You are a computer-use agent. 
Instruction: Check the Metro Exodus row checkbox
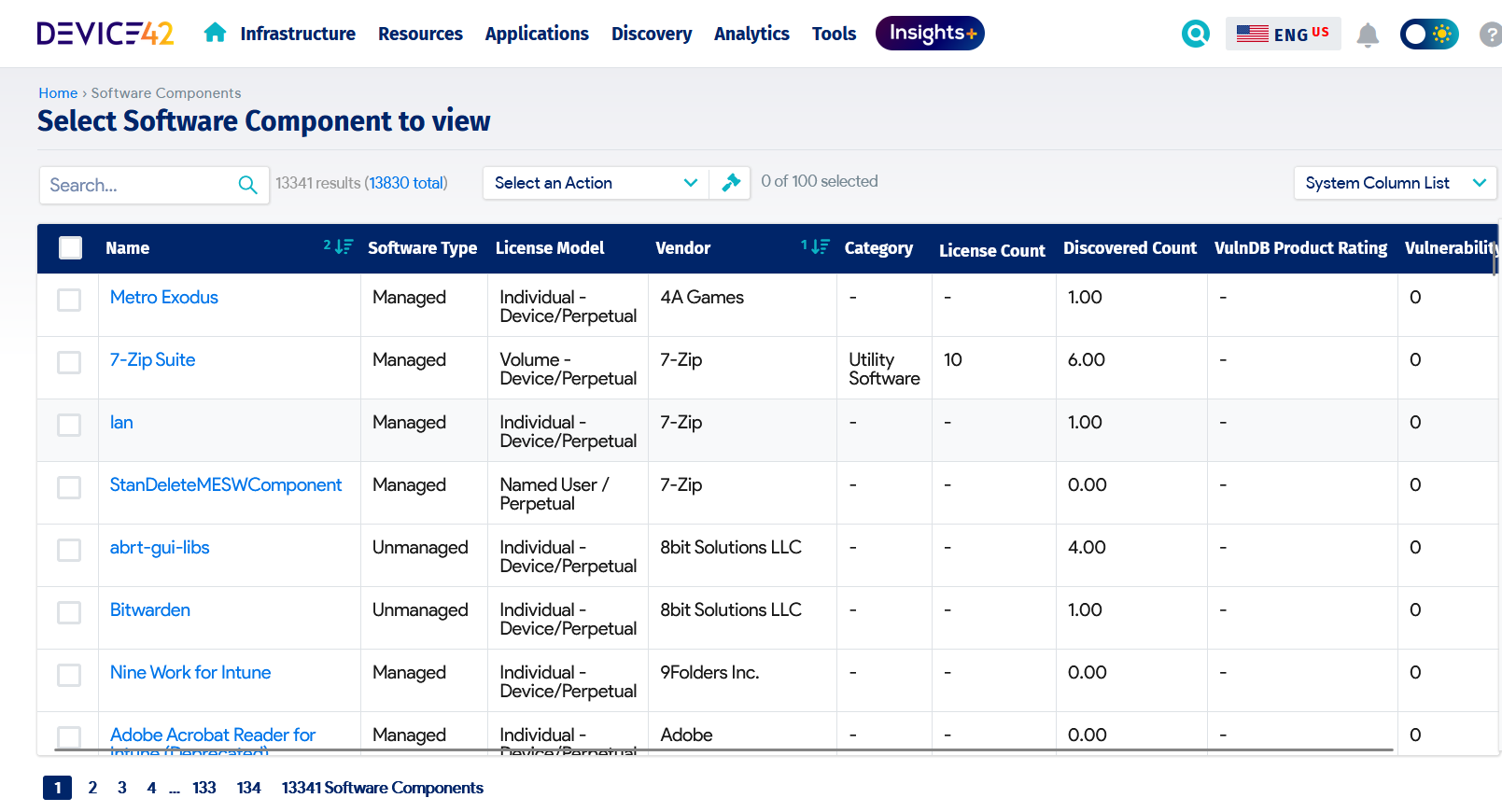(69, 300)
